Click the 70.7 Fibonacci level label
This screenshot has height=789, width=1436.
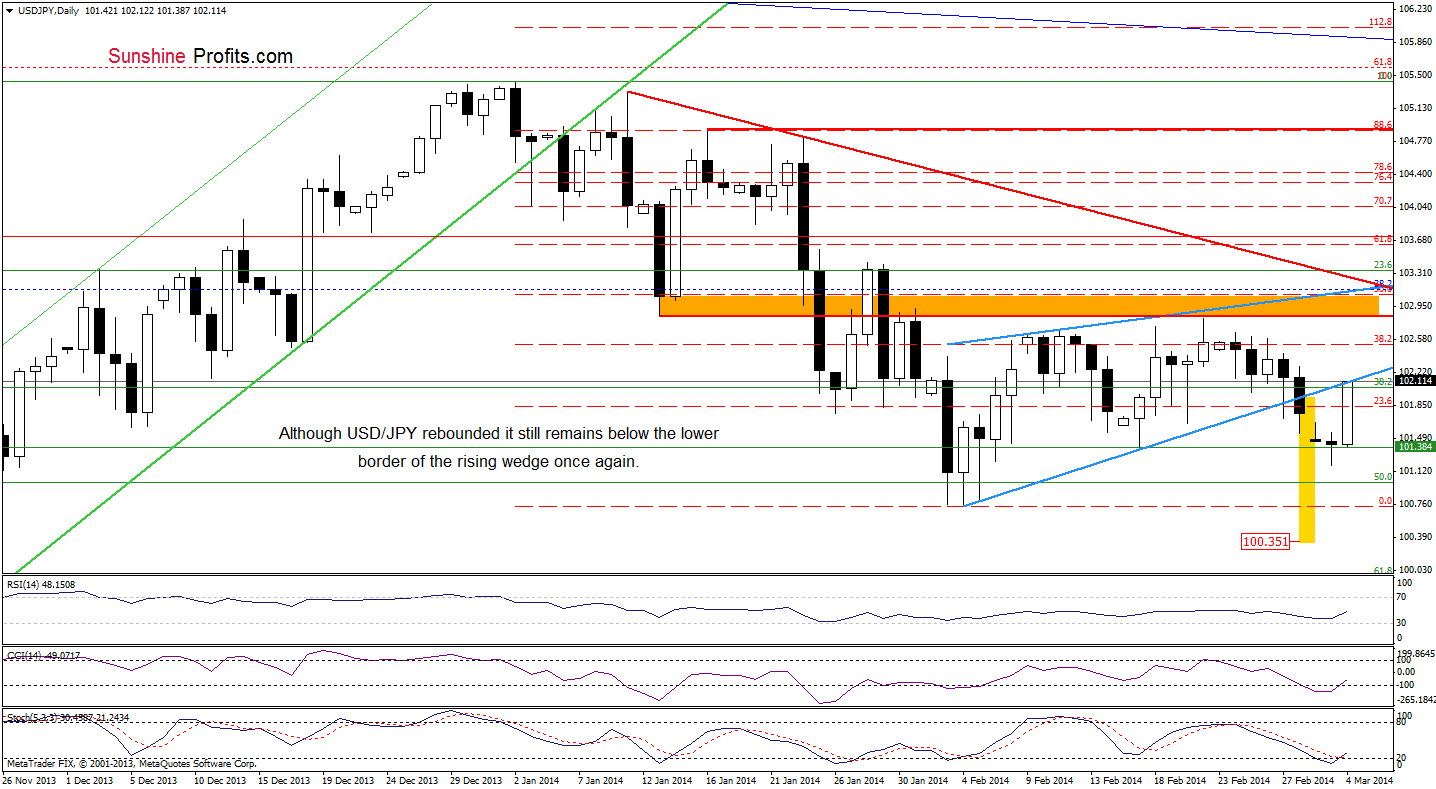click(1383, 200)
